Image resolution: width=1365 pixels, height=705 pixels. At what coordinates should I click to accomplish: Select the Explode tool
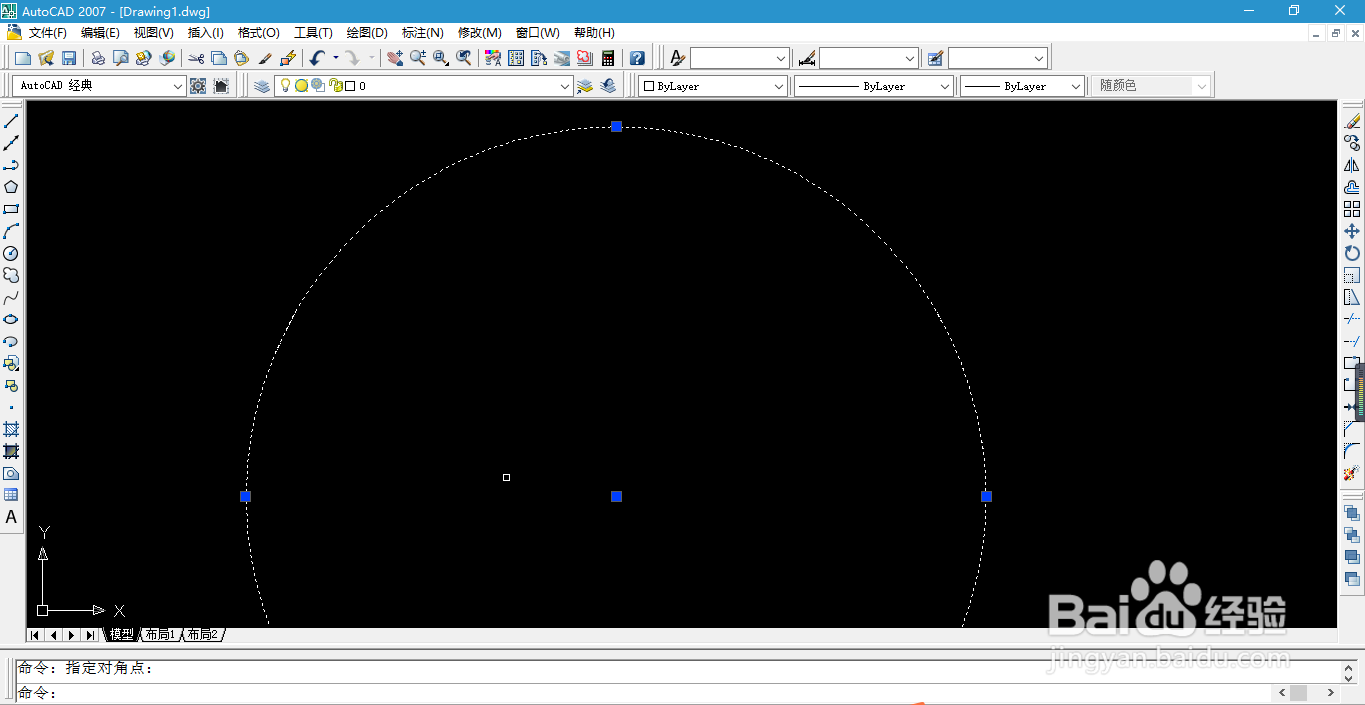click(1352, 473)
